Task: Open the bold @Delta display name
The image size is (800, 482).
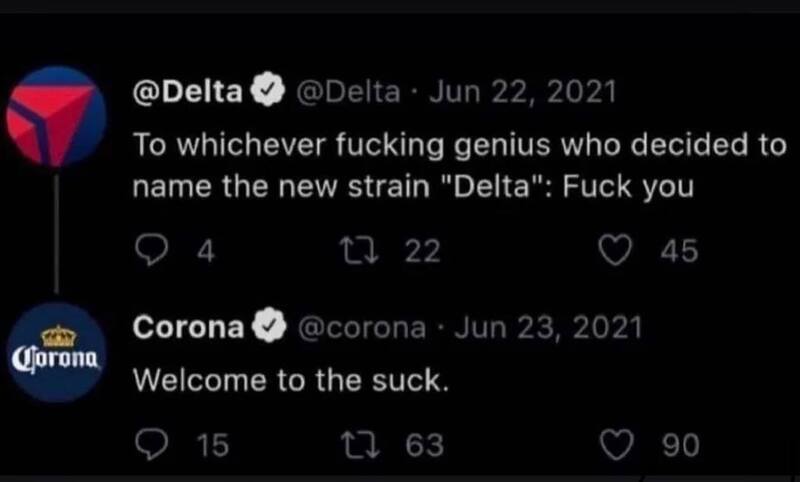Action: (187, 92)
